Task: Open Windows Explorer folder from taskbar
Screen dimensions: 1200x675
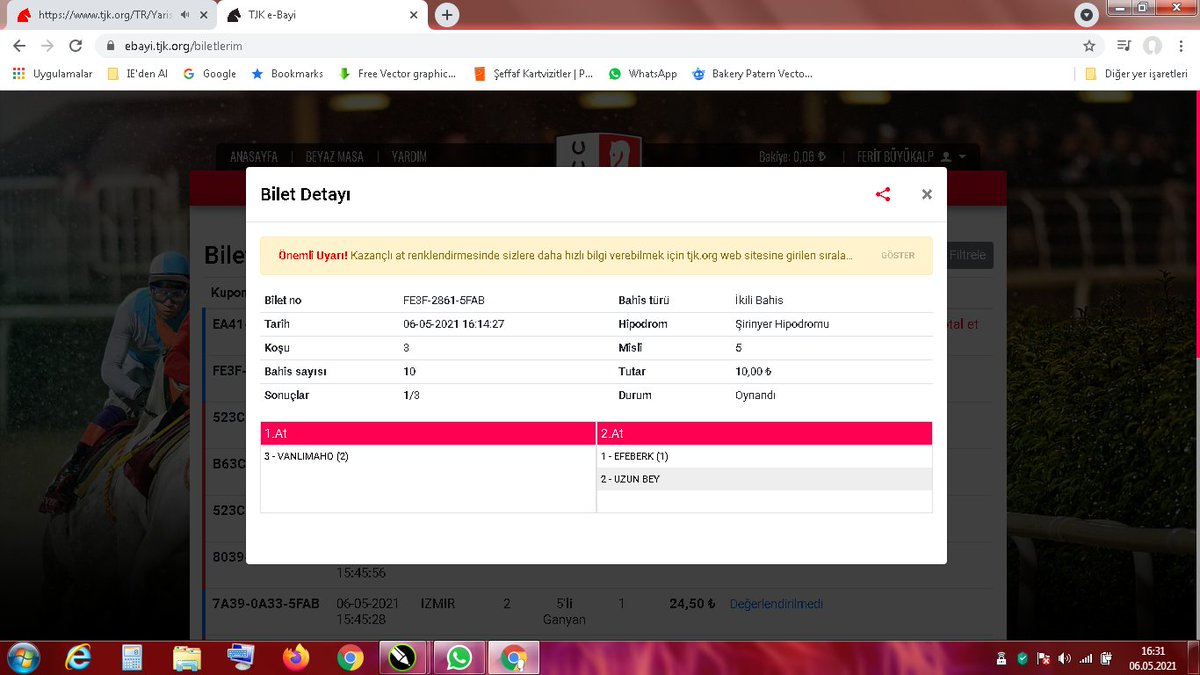Action: pos(186,658)
